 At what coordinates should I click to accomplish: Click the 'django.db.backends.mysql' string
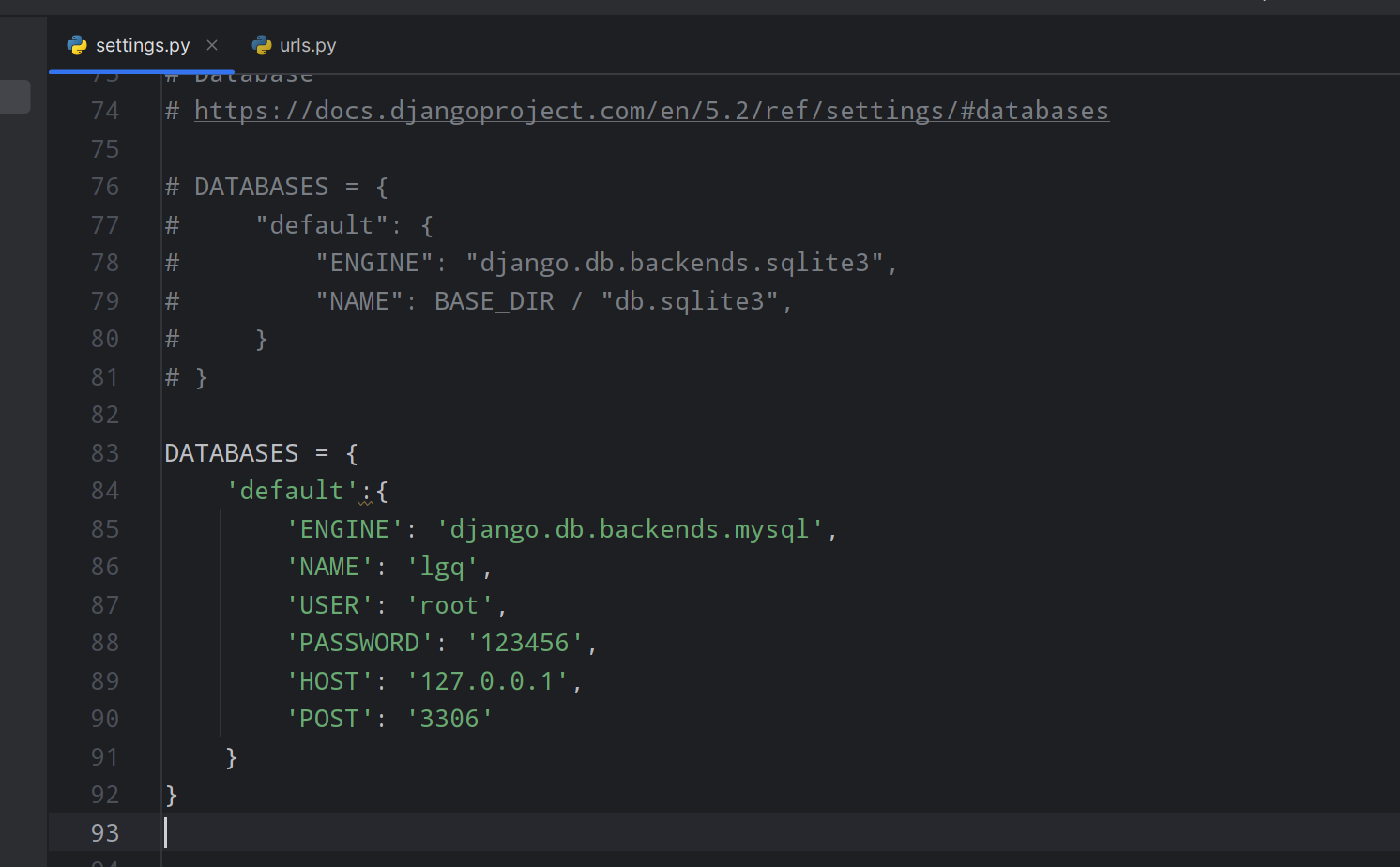point(630,529)
